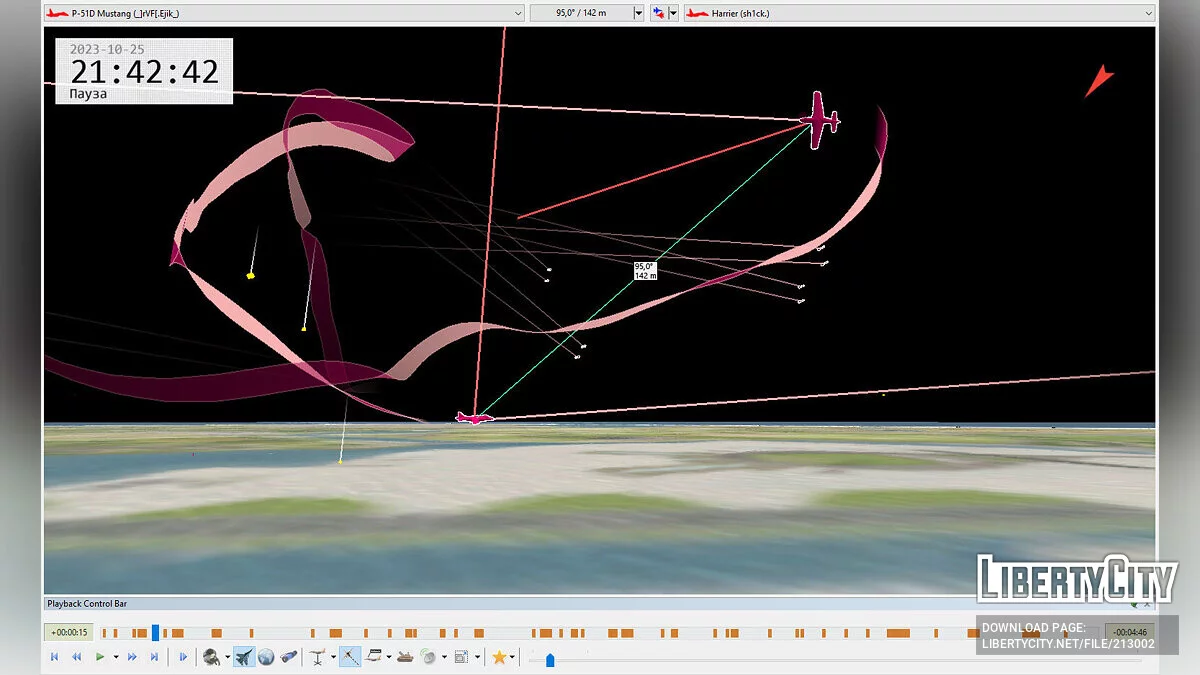Click the blue handle on the bottom toolbar slider
Viewport: 1200px width, 675px height.
[550, 660]
